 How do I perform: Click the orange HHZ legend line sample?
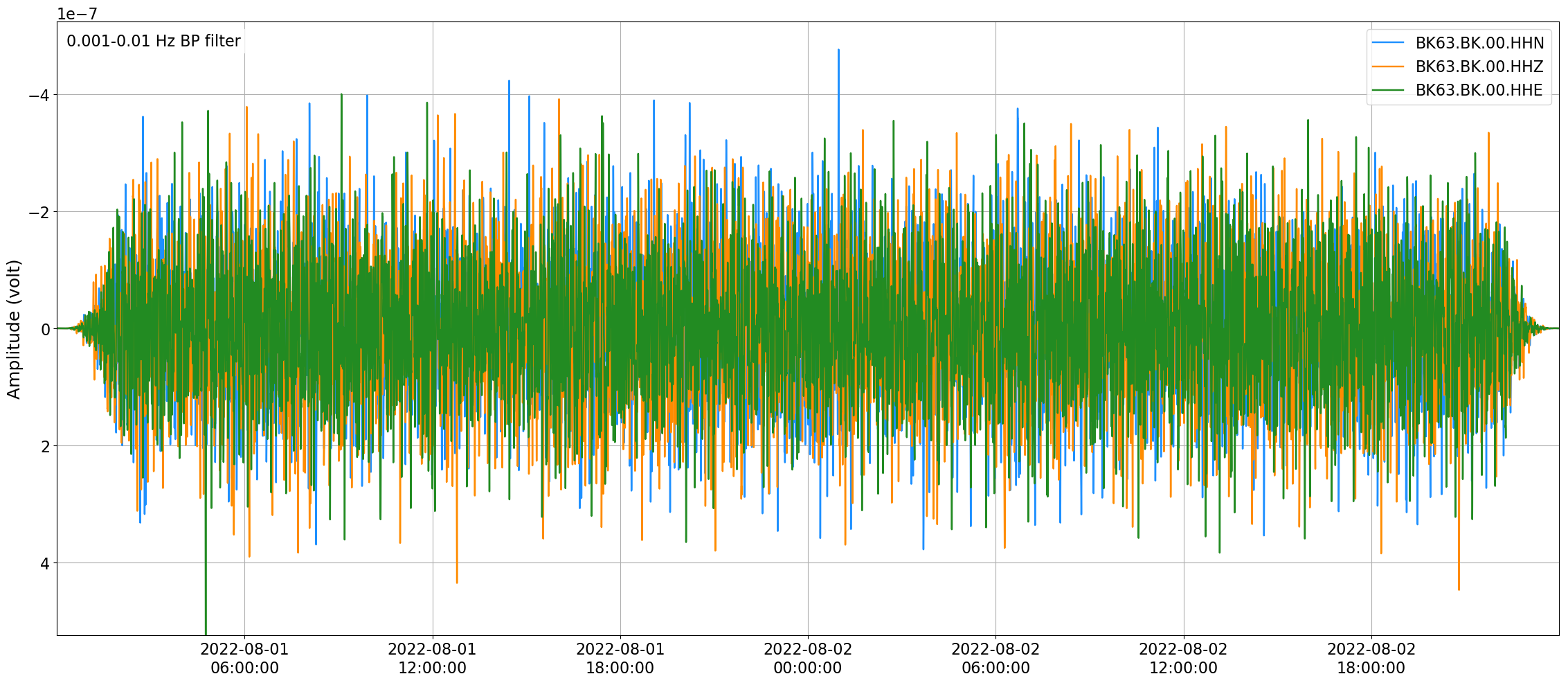coord(1388,66)
